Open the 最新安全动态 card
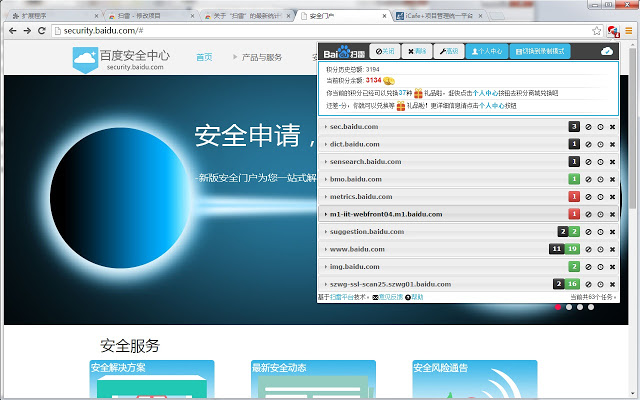 click(x=313, y=380)
